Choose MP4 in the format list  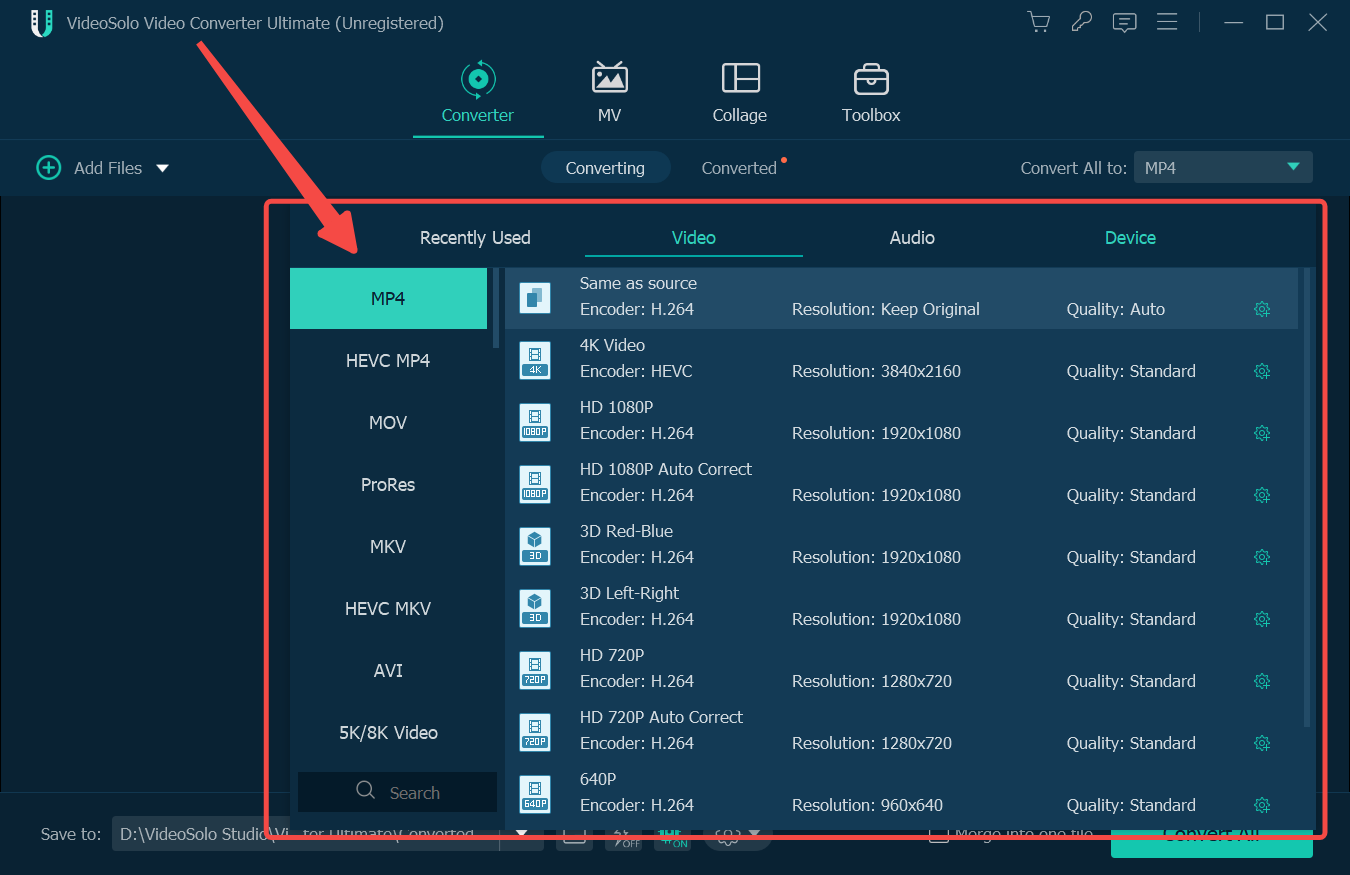pyautogui.click(x=388, y=298)
